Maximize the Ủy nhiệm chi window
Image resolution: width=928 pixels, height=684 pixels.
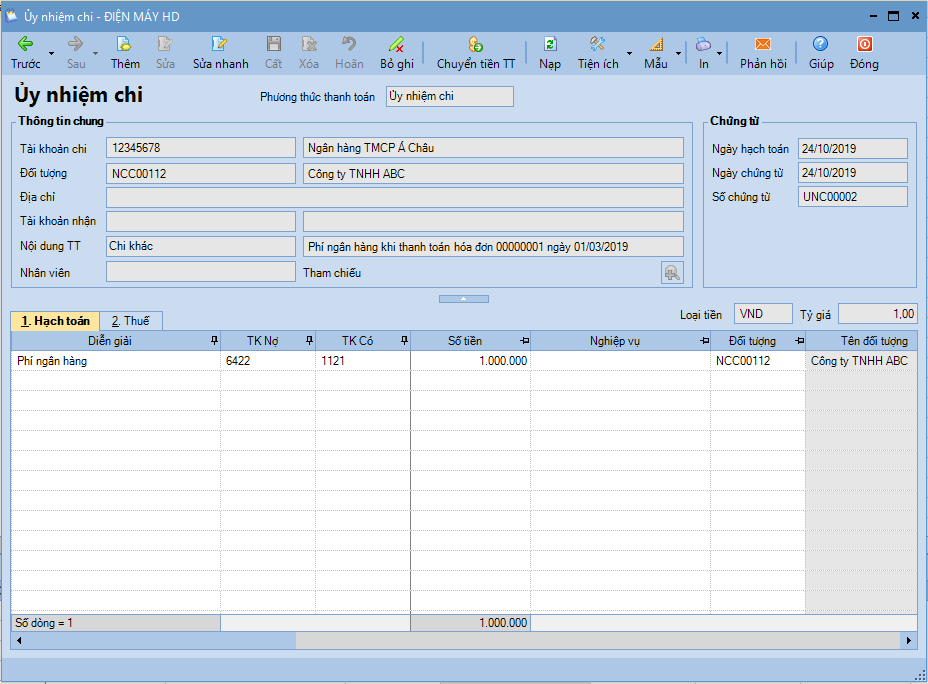click(894, 16)
